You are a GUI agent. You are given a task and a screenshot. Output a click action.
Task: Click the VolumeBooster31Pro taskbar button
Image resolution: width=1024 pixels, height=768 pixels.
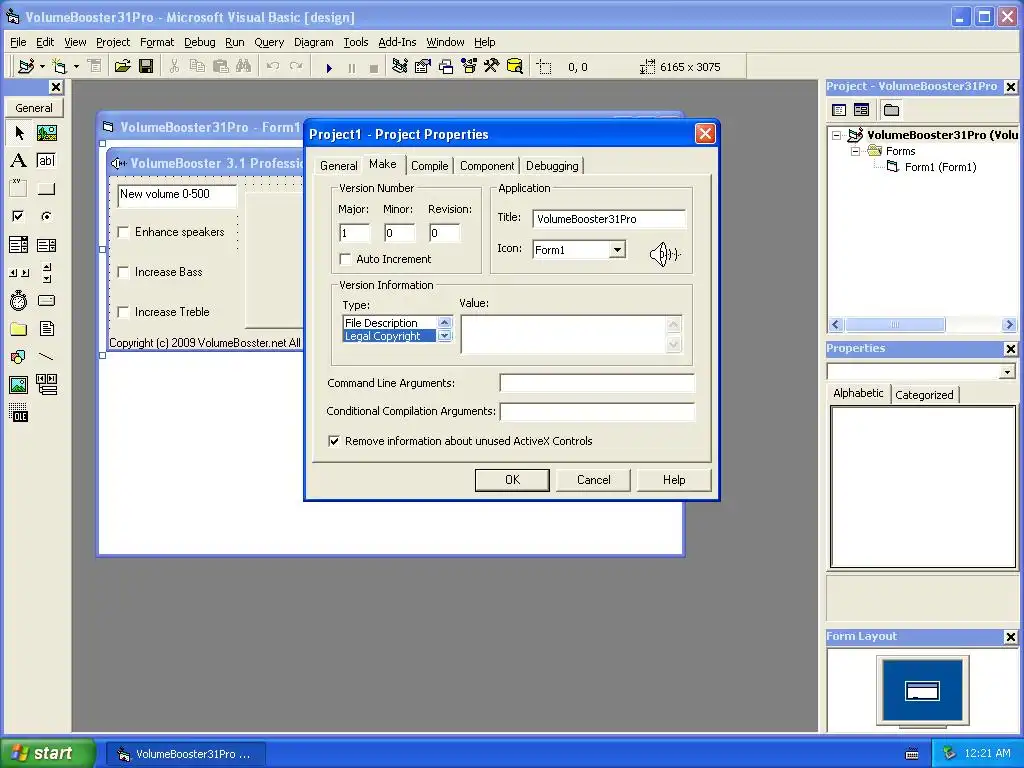point(185,754)
